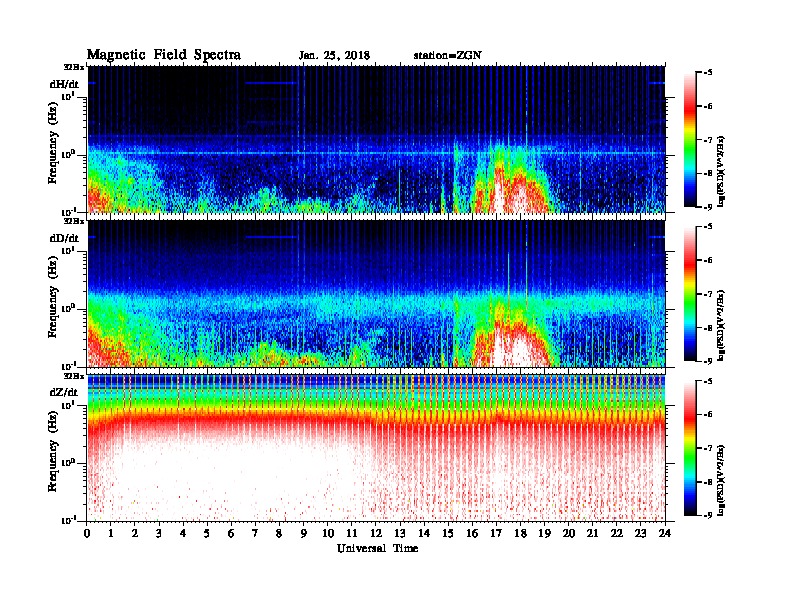The height and width of the screenshot is (612, 792).
Task: Click the "-5" value on dH/dt color bar
Action: (707, 73)
